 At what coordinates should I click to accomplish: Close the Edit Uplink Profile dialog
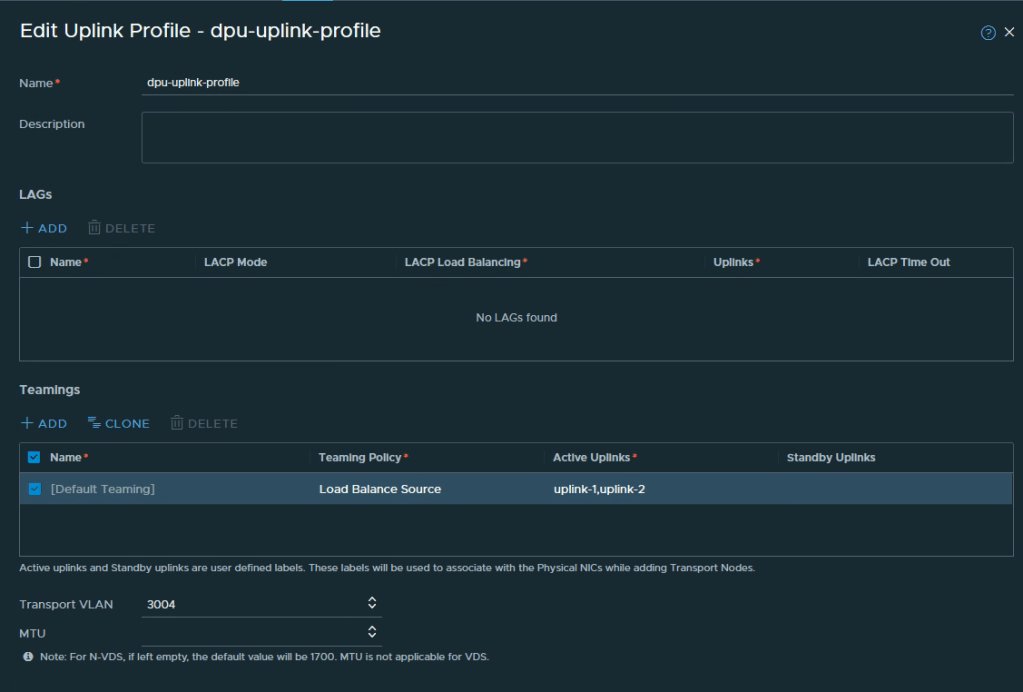pos(1008,32)
